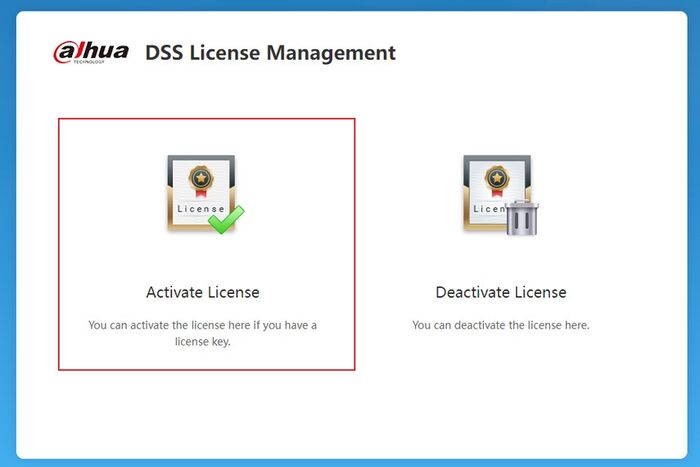
Task: Click the gold star medal on Activate icon
Action: click(201, 178)
